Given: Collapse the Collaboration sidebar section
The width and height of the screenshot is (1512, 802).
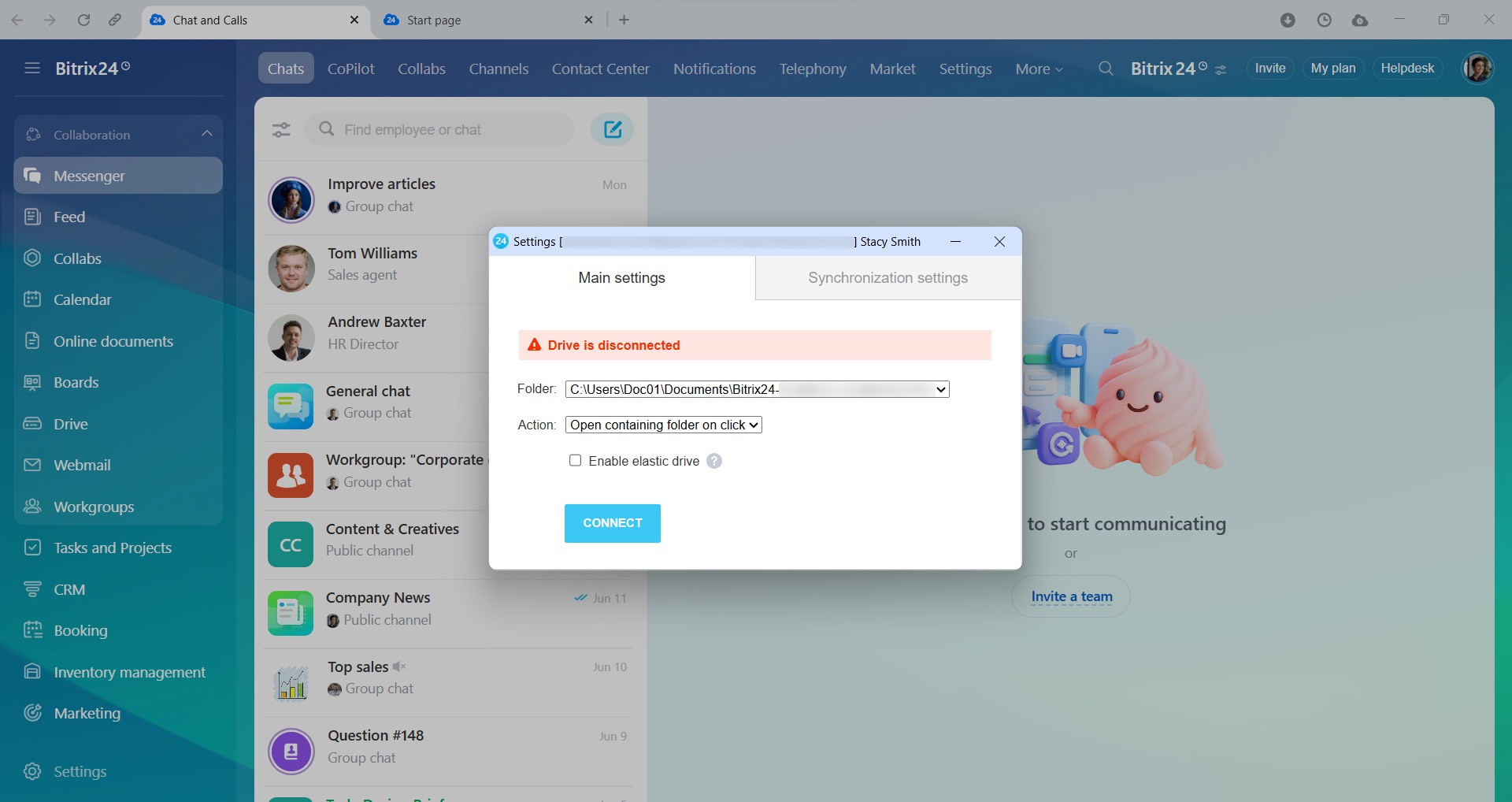Looking at the screenshot, I should click(x=207, y=135).
